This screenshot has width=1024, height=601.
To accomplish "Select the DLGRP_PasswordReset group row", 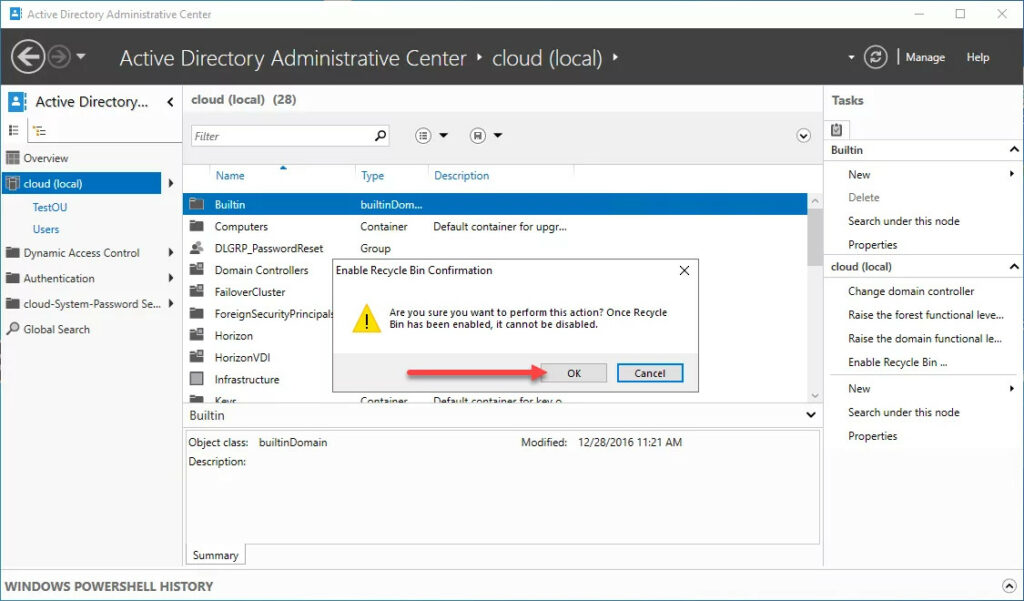I will tap(495, 248).
